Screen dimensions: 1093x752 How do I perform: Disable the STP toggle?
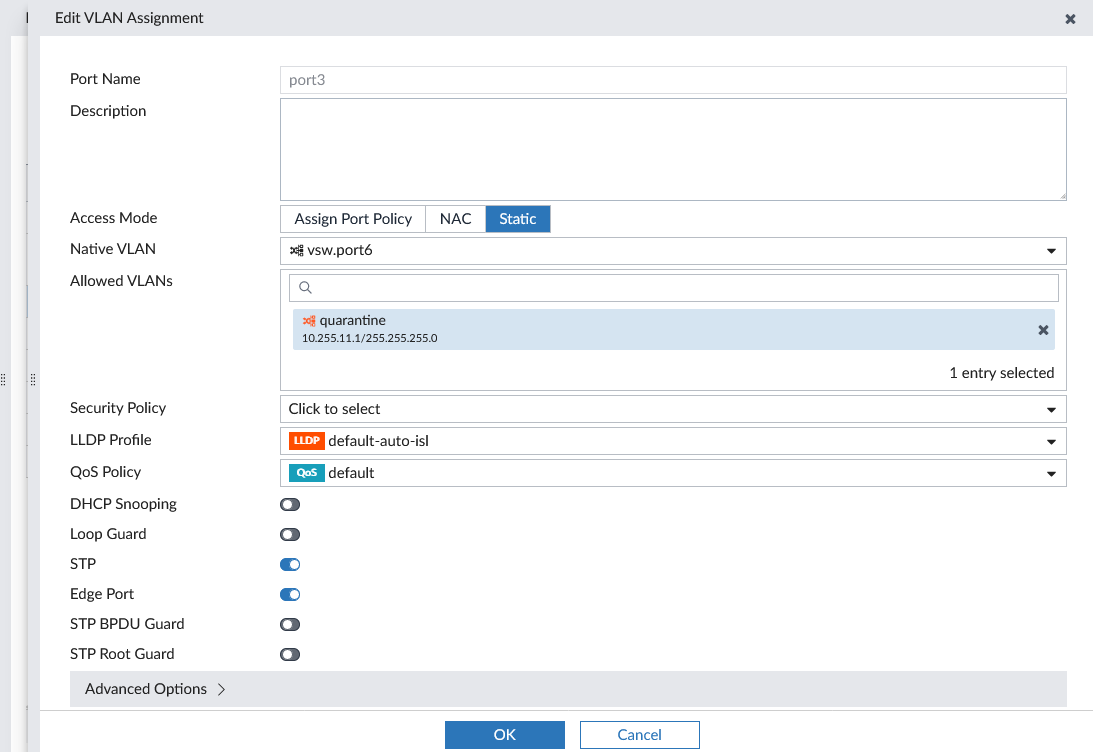coord(290,563)
